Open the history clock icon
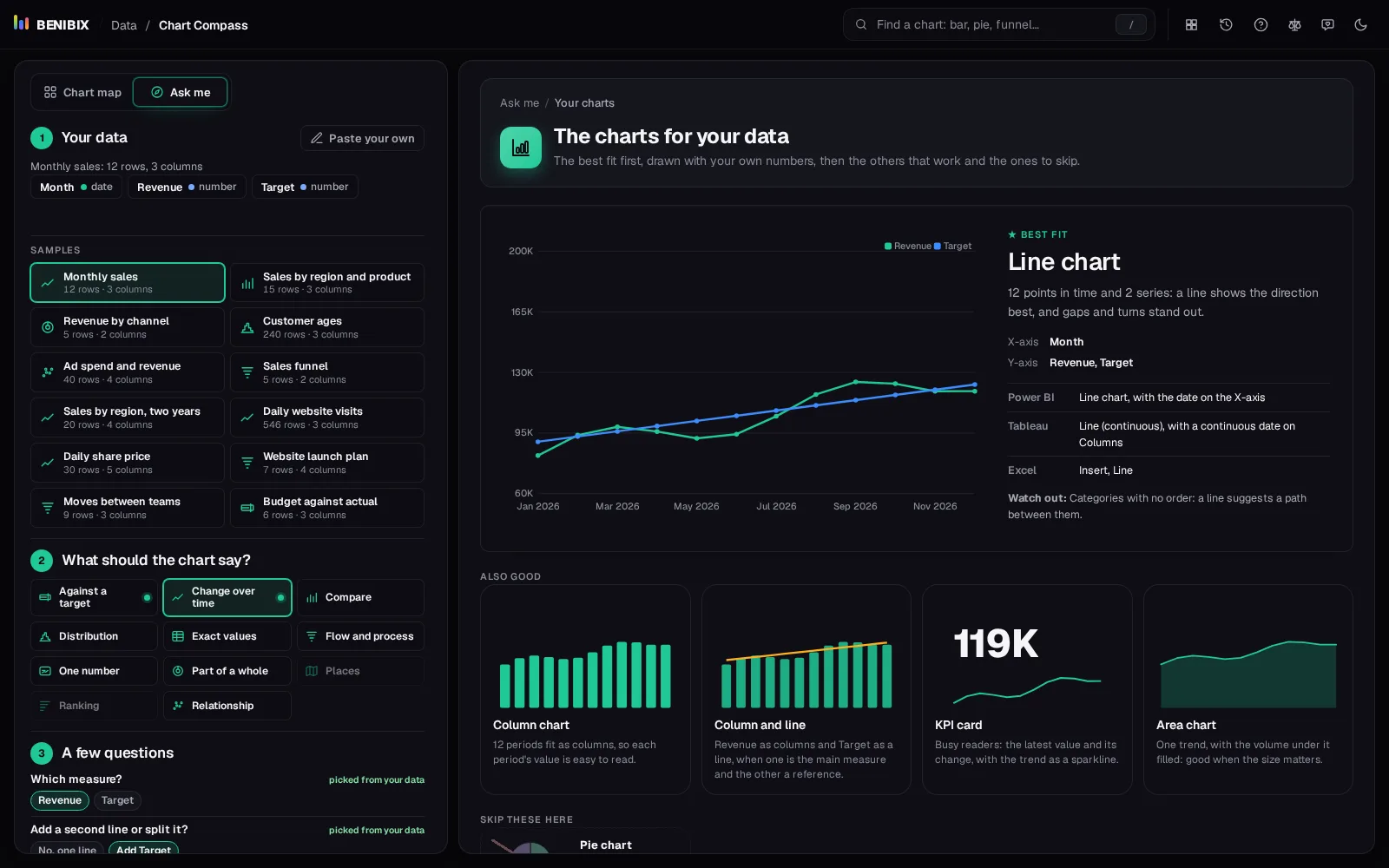Screen dimensions: 1389x868 (1226, 25)
